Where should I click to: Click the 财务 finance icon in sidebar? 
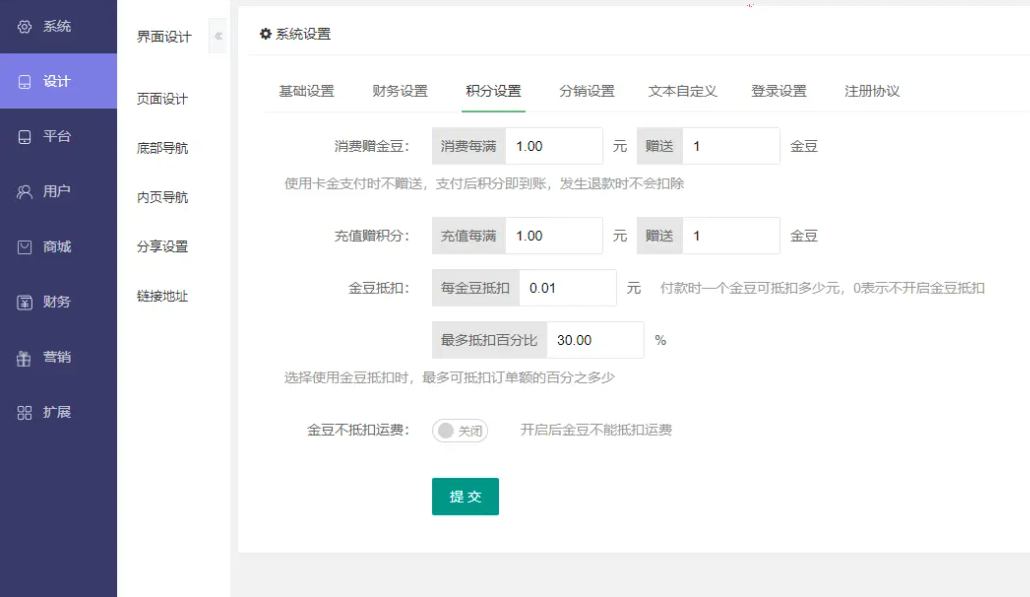24,302
